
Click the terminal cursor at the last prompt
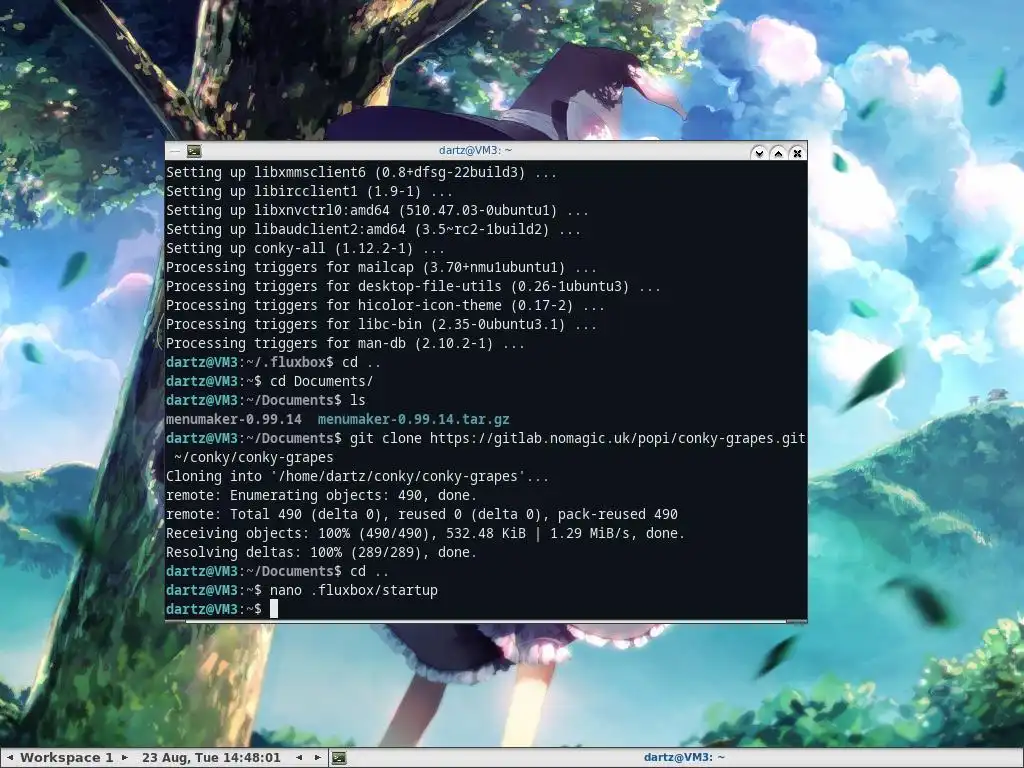(x=274, y=609)
